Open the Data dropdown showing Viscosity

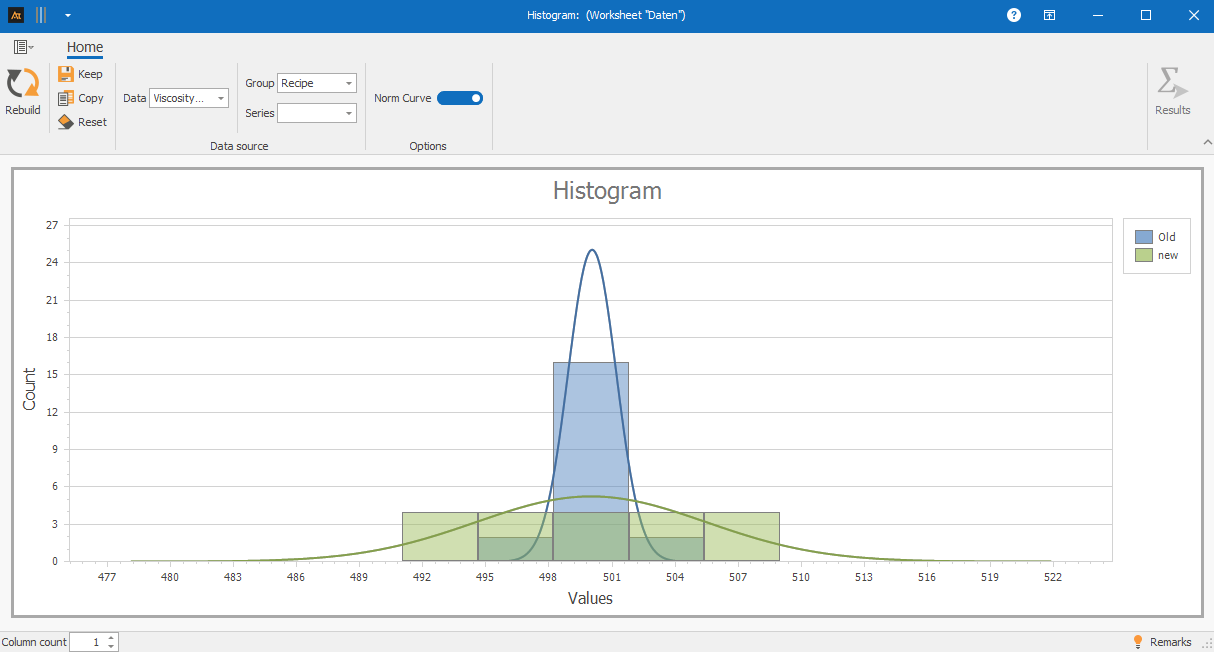pos(189,98)
